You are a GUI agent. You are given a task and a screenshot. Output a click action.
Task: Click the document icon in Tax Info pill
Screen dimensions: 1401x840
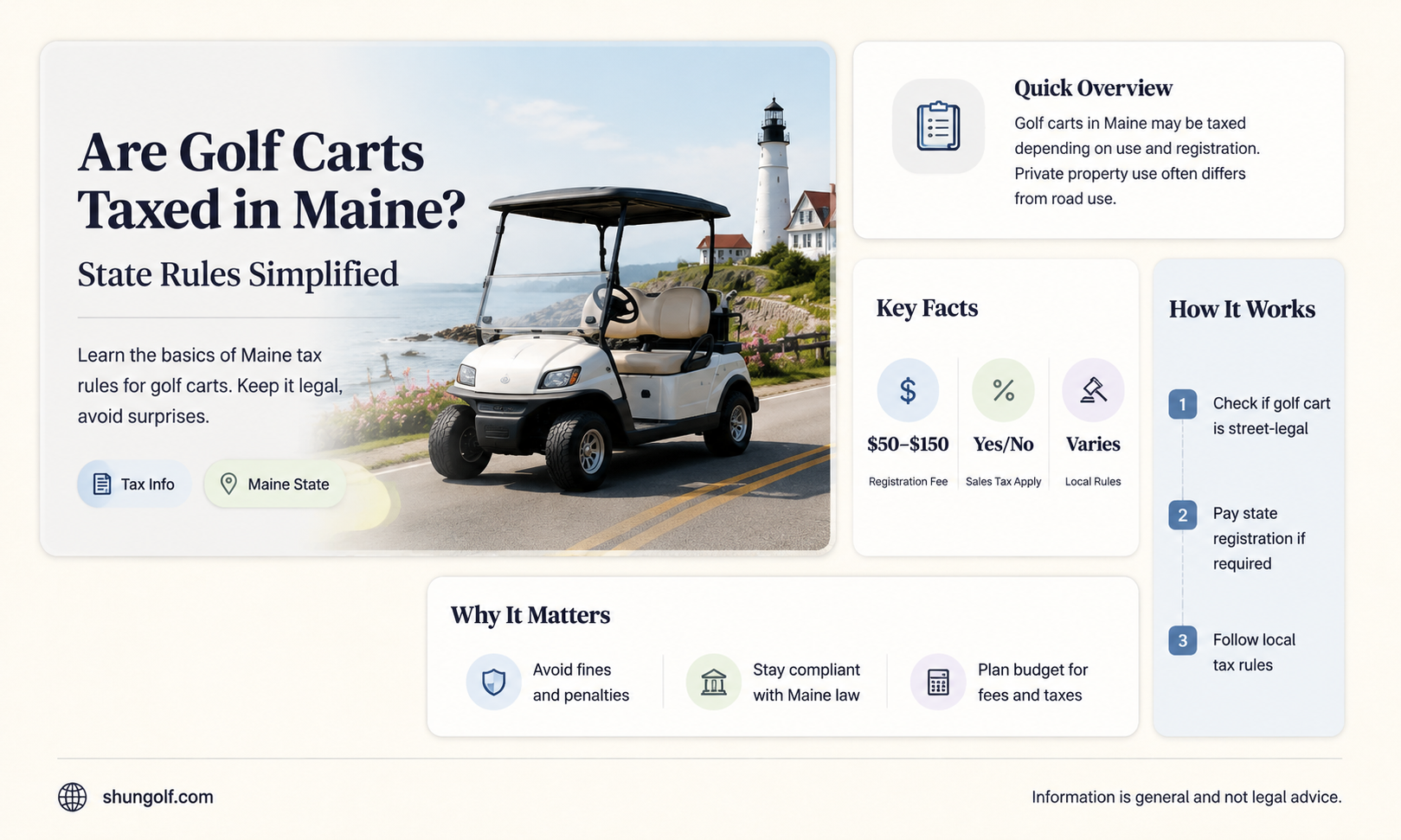coord(102,484)
